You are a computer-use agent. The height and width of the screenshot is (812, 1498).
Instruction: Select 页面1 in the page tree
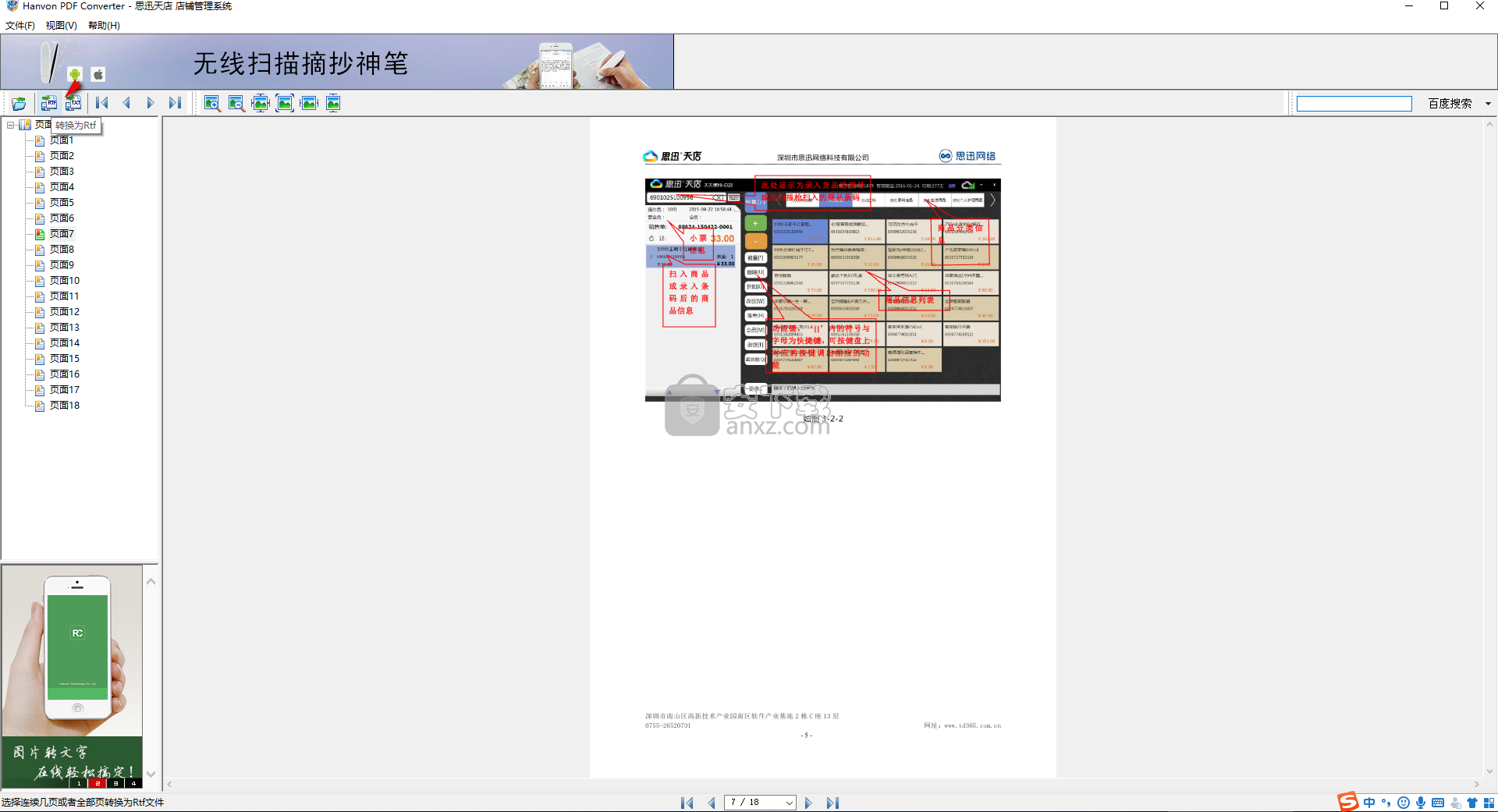pyautogui.click(x=62, y=140)
